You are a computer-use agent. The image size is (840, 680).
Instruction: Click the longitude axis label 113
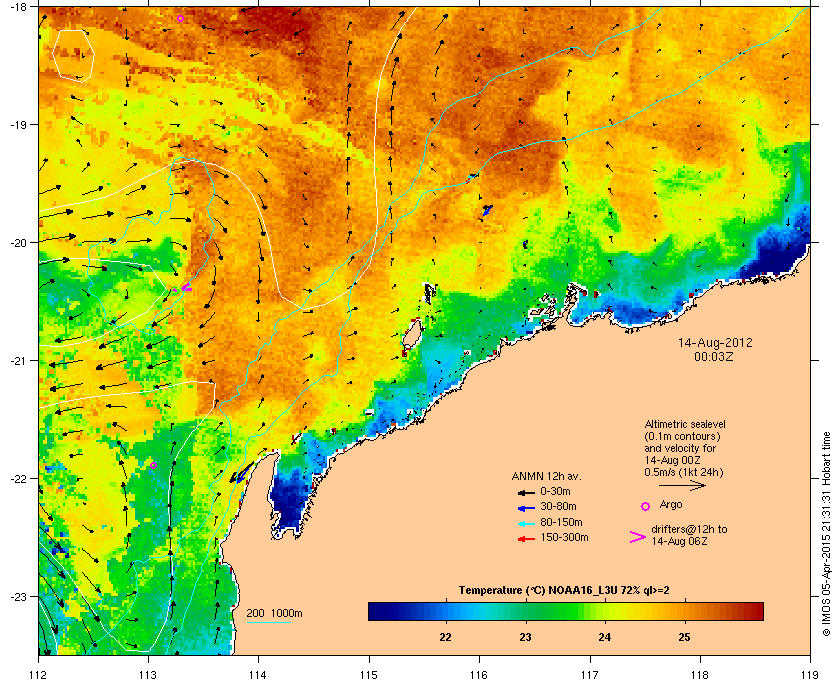148,675
